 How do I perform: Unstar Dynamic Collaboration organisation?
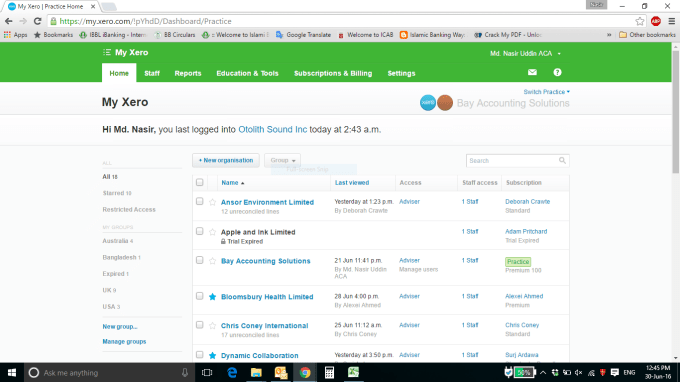(x=212, y=356)
